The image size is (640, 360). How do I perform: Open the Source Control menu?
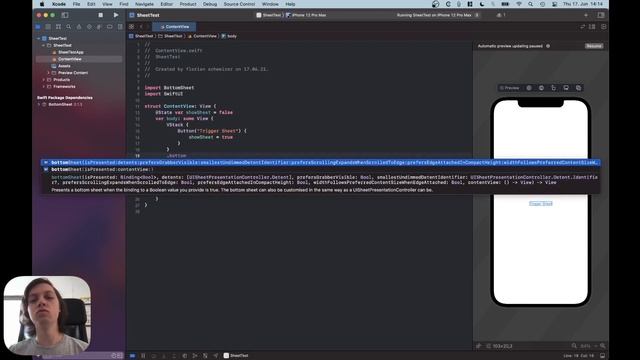click(239, 4)
